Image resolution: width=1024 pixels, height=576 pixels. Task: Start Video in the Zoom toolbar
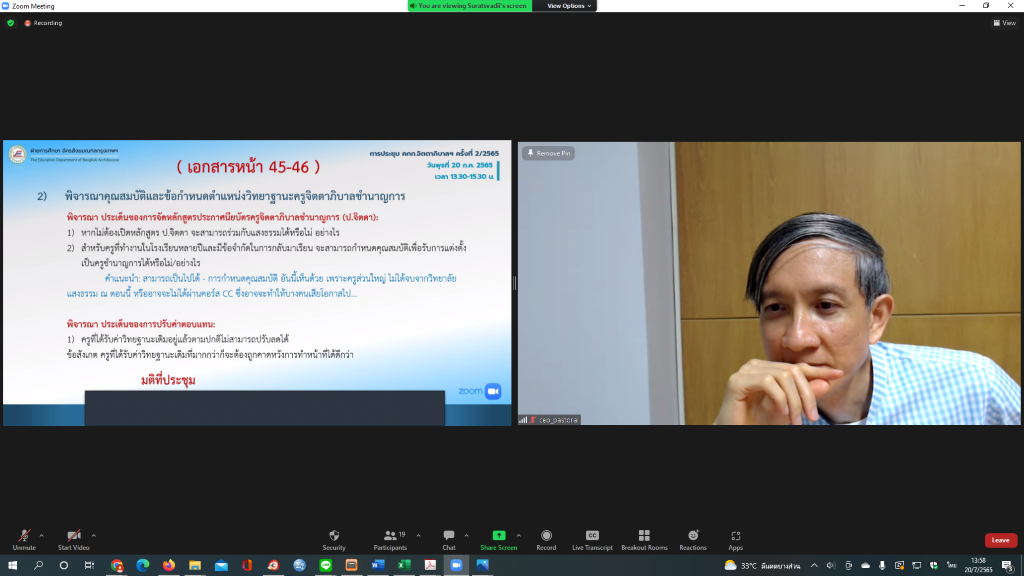pyautogui.click(x=73, y=539)
